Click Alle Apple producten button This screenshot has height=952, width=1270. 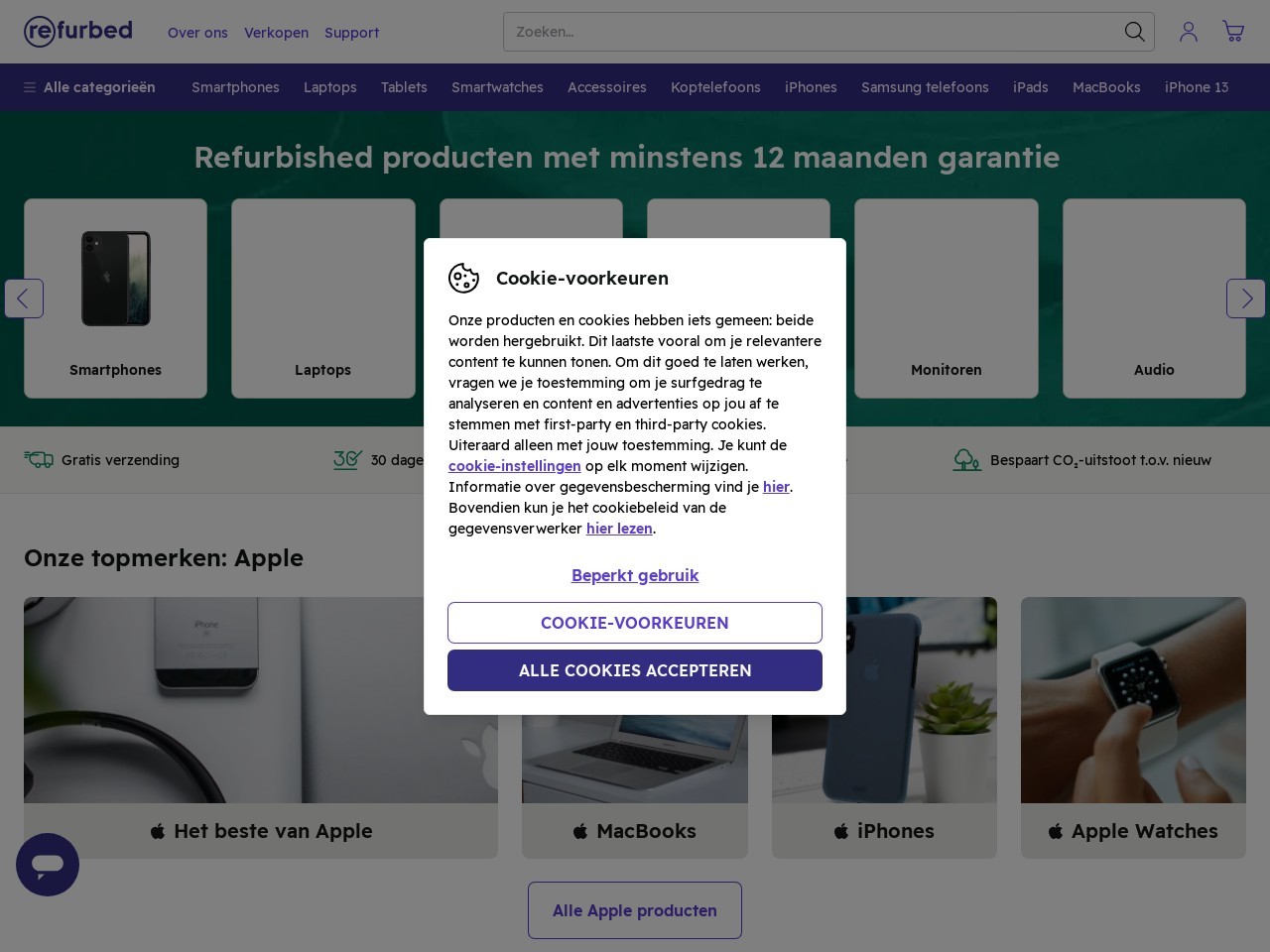pyautogui.click(x=635, y=910)
